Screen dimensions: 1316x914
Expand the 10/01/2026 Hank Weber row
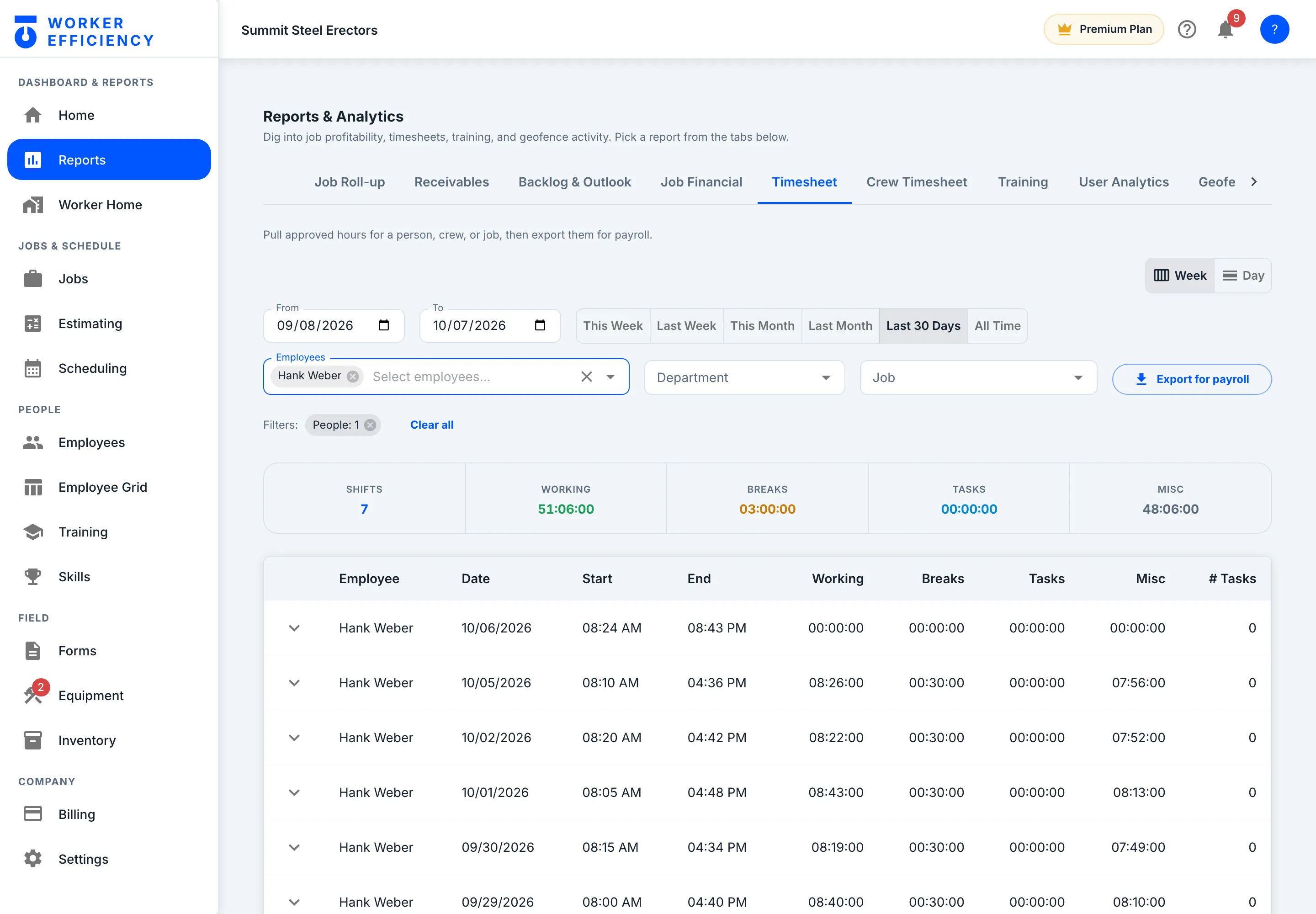tap(294, 792)
